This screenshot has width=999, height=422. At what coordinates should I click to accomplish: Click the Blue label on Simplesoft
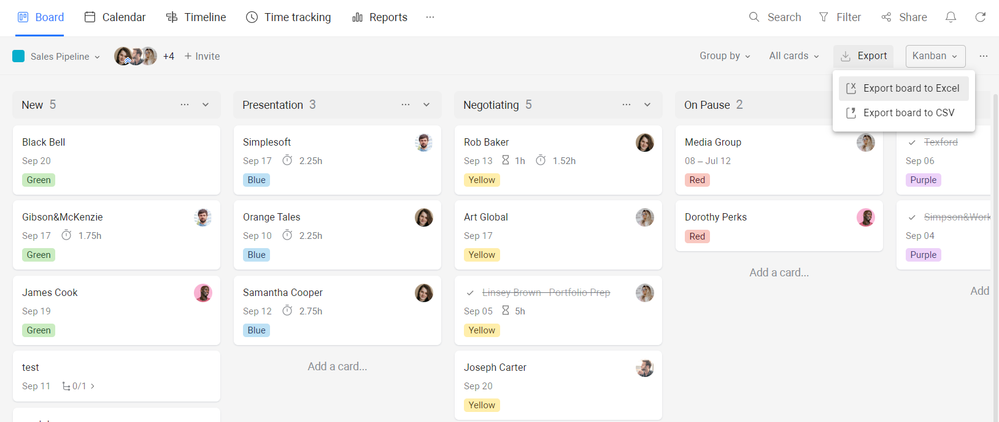pyautogui.click(x=256, y=180)
